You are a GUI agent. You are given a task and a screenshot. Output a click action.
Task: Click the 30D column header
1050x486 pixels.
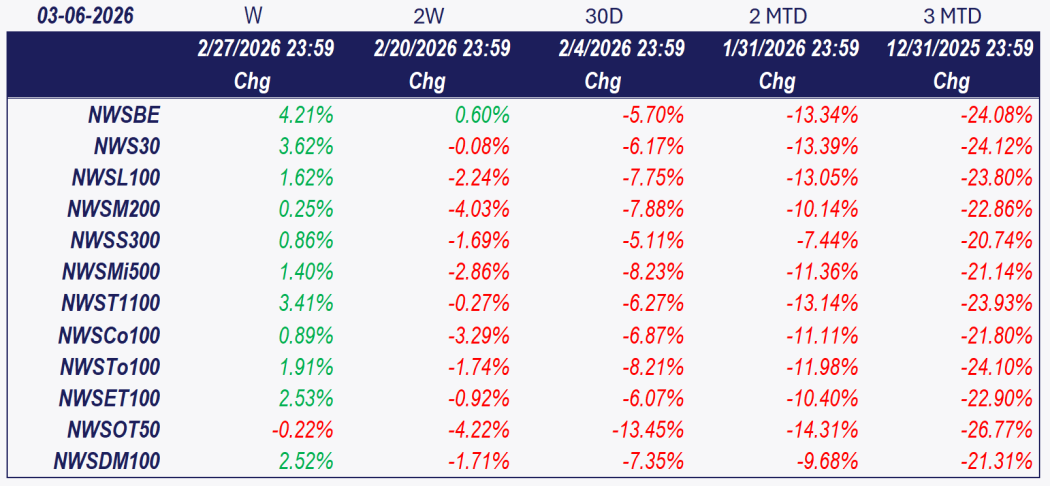pyautogui.click(x=603, y=17)
